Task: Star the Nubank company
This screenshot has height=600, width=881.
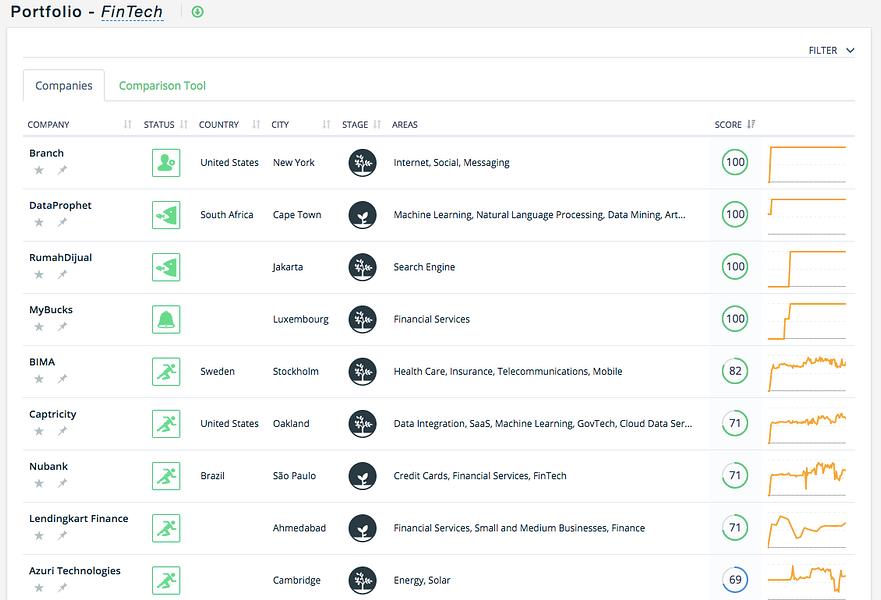Action: coord(39,483)
